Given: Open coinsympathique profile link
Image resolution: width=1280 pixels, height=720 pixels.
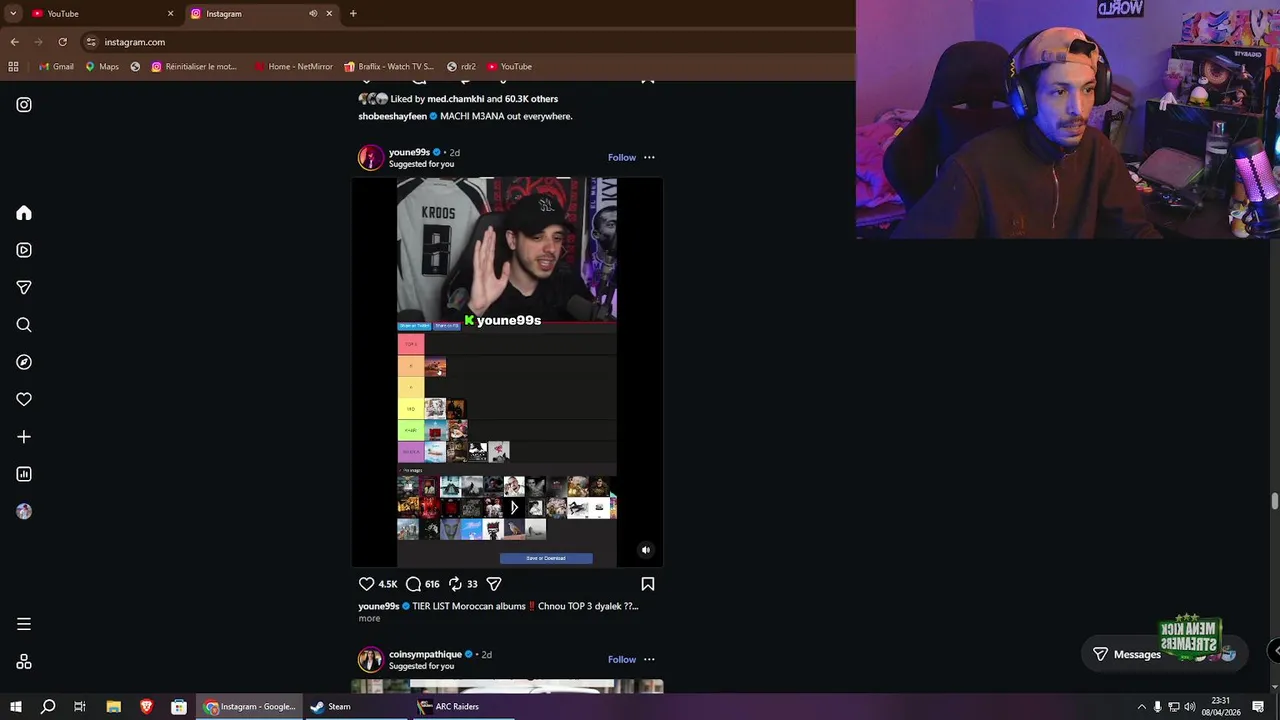Looking at the screenshot, I should click(425, 654).
